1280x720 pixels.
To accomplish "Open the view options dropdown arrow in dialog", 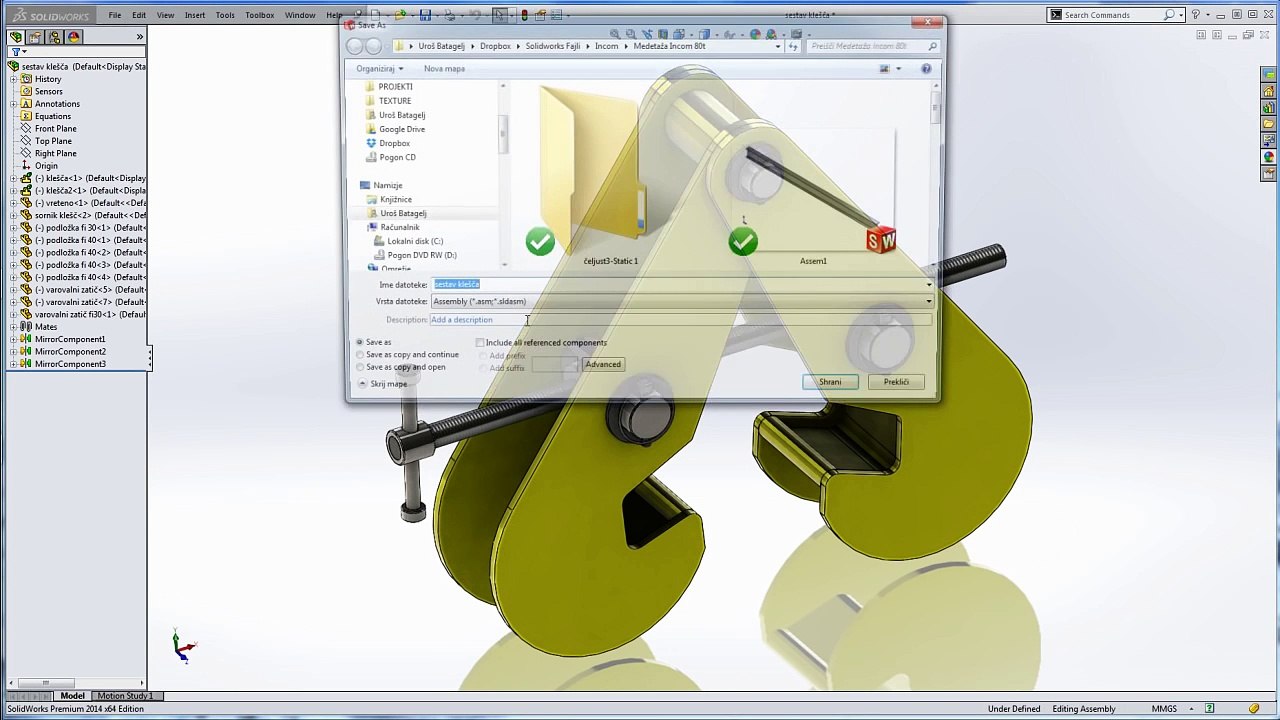I will click(898, 69).
